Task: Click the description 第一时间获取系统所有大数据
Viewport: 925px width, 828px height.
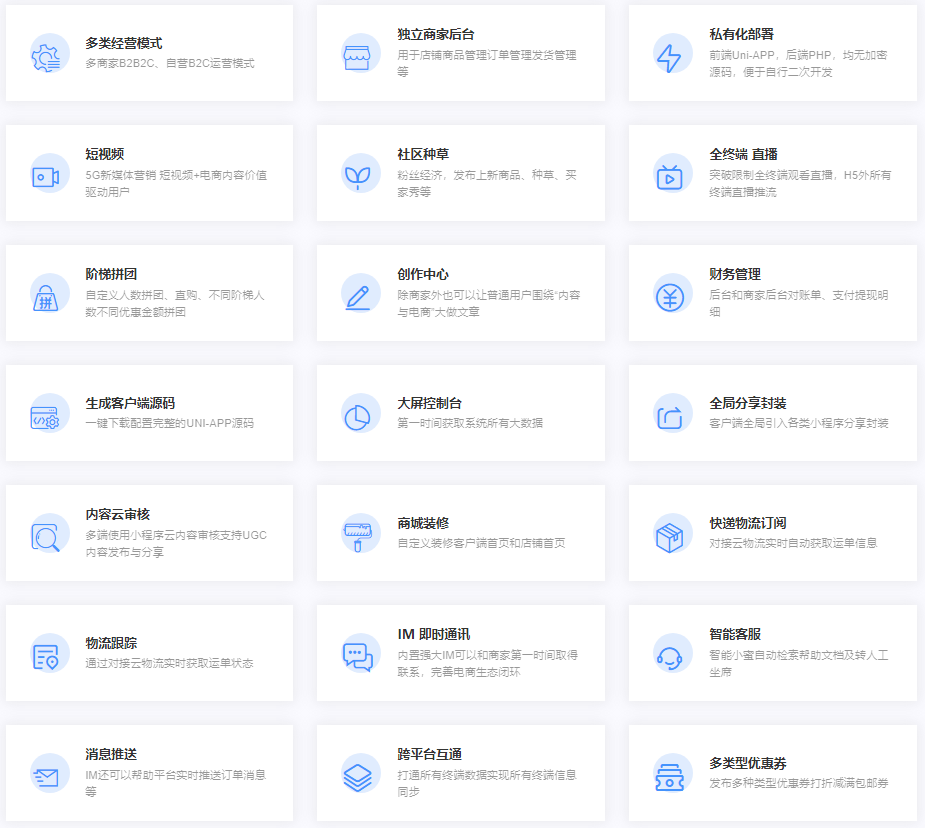Action: (x=470, y=423)
